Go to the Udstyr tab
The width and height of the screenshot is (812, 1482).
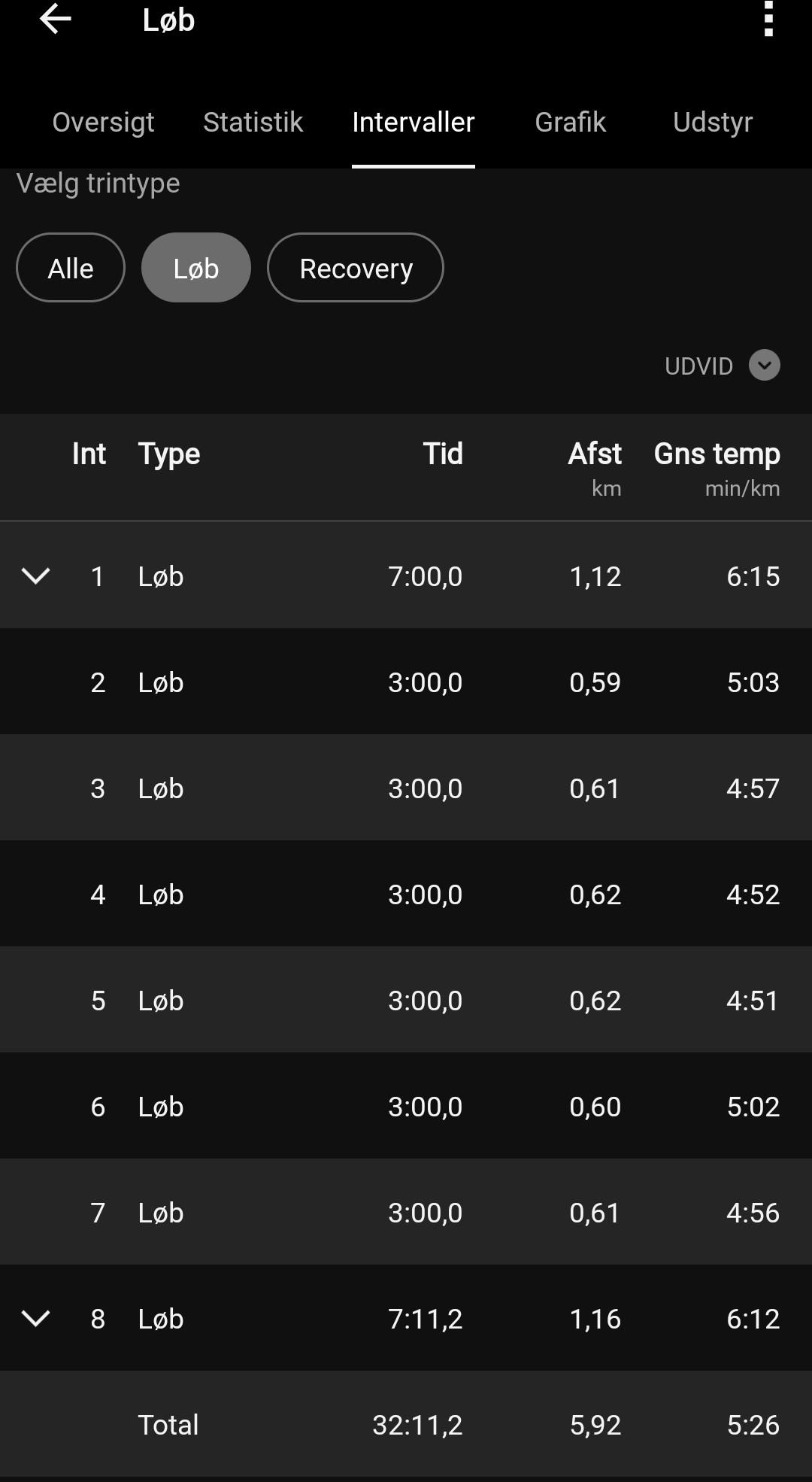click(x=712, y=122)
